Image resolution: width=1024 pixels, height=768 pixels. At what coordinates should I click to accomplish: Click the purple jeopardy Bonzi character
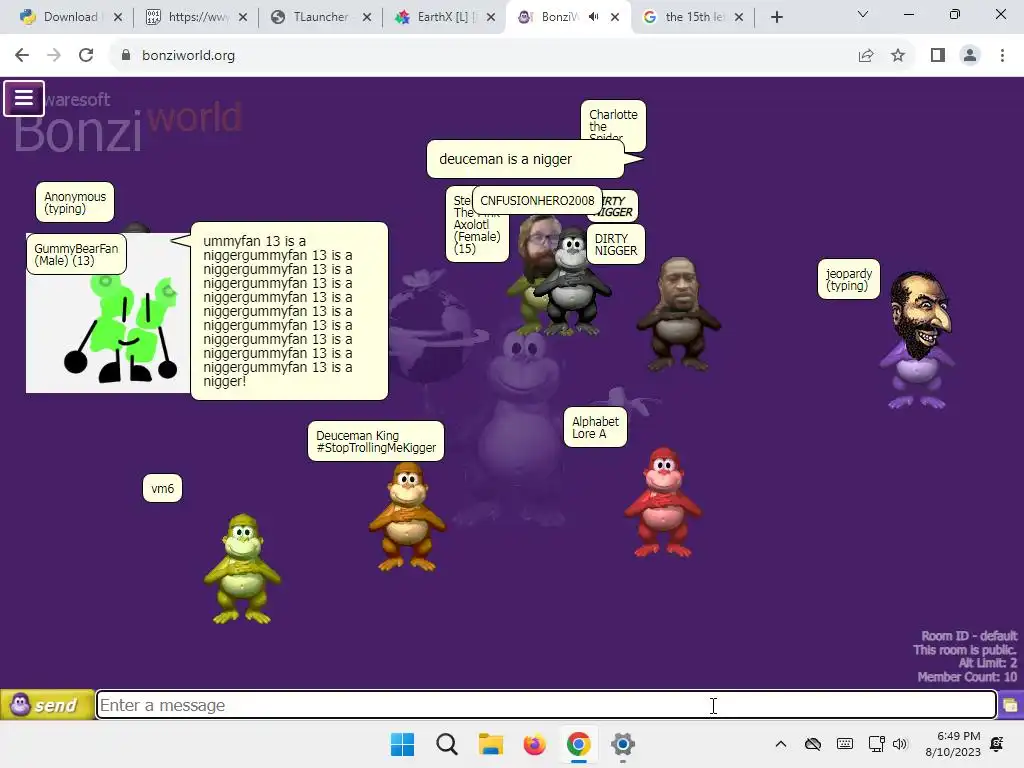pos(917,340)
